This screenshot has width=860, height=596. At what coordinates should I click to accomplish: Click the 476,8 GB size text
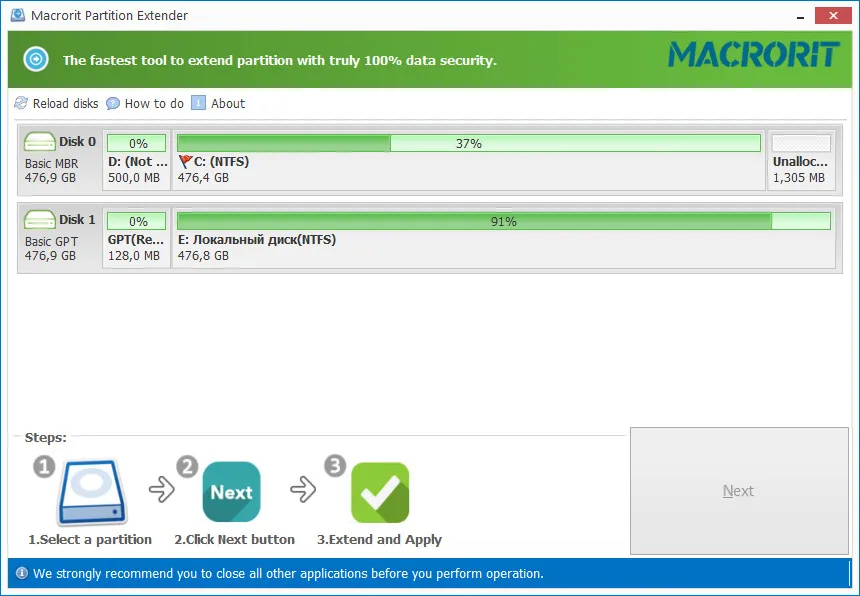pos(203,256)
